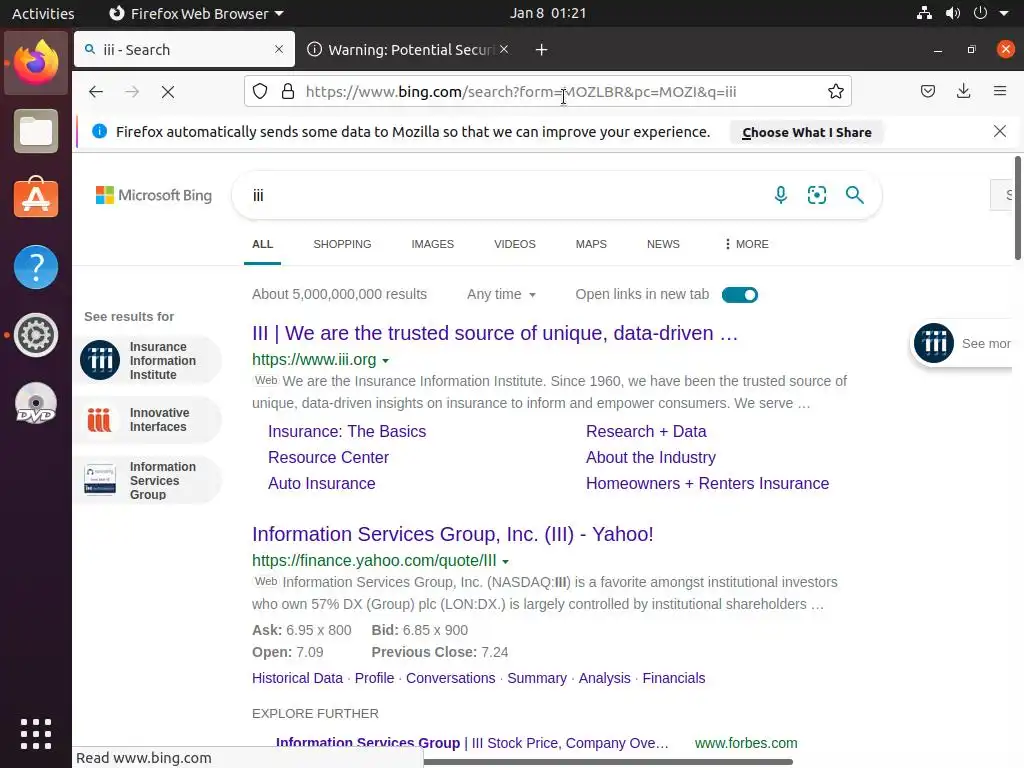Toggle Open links in new tab switch

(740, 295)
